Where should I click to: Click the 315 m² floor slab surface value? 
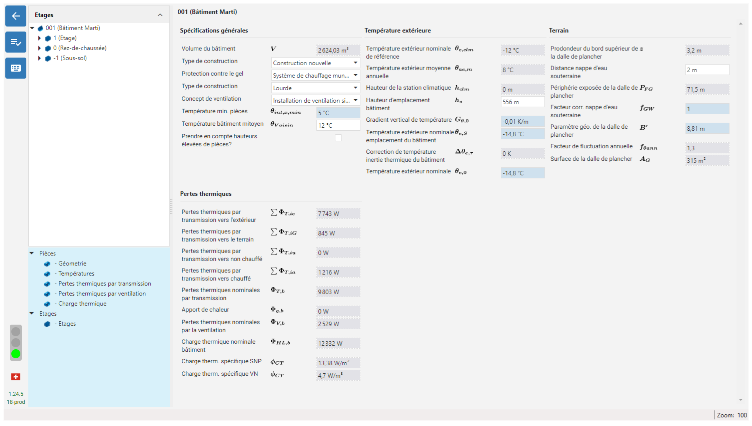point(707,160)
